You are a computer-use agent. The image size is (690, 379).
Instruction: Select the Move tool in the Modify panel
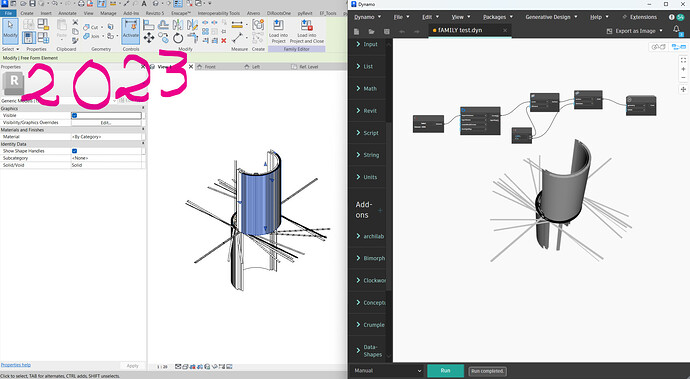[x=149, y=38]
